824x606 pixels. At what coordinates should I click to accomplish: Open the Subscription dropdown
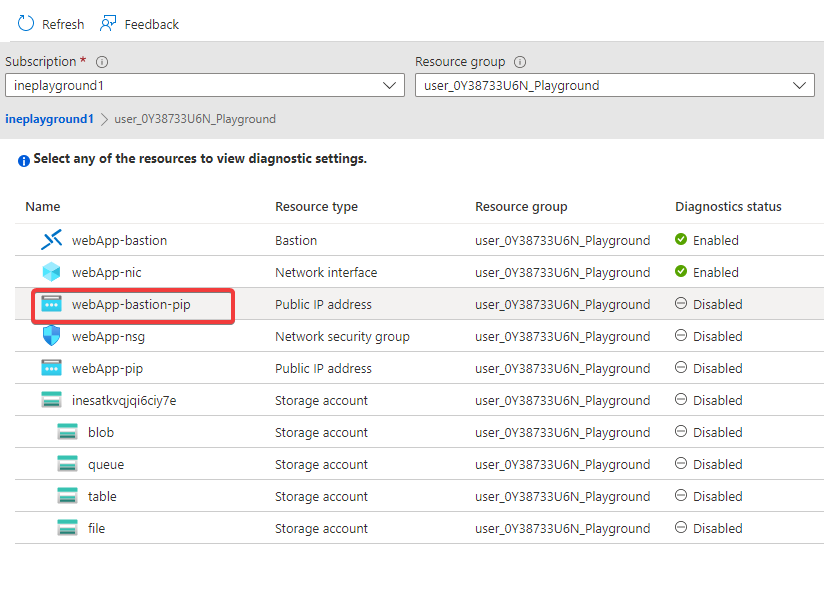point(204,86)
